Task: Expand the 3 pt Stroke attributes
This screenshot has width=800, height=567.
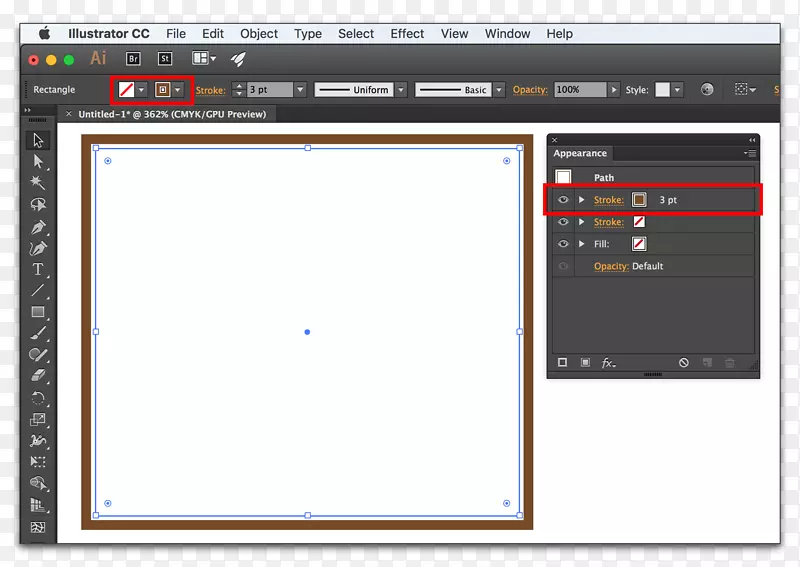Action: [x=581, y=200]
